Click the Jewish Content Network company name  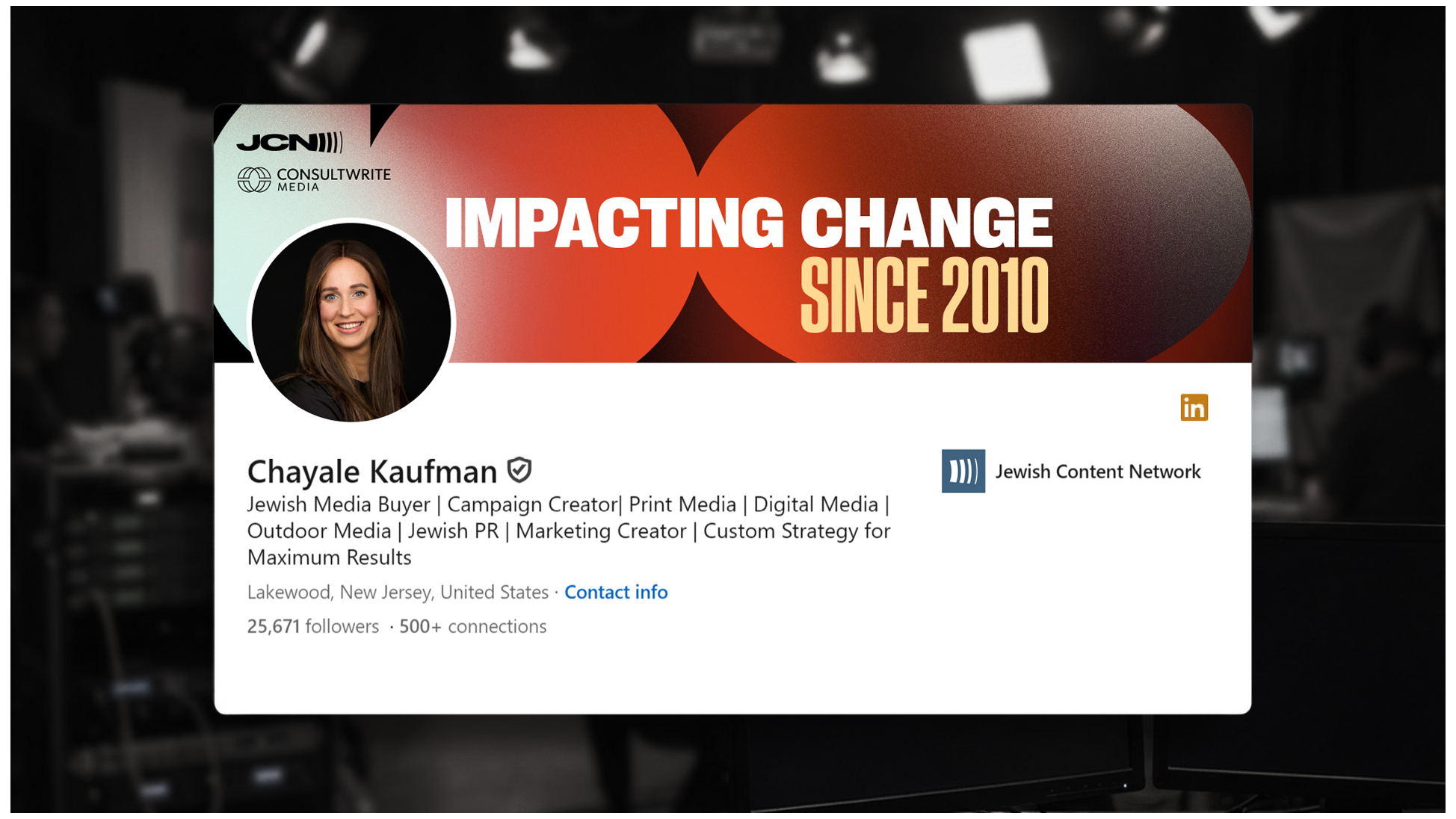tap(1098, 472)
